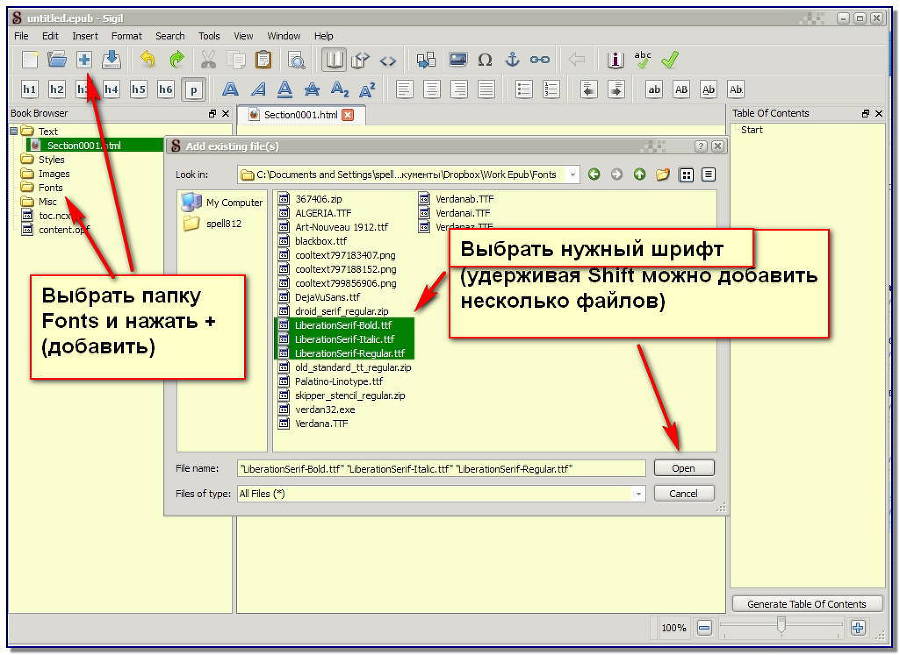Viewport: 900px width, 655px height.
Task: Switch file dialog to Detail View
Action: (x=708, y=174)
